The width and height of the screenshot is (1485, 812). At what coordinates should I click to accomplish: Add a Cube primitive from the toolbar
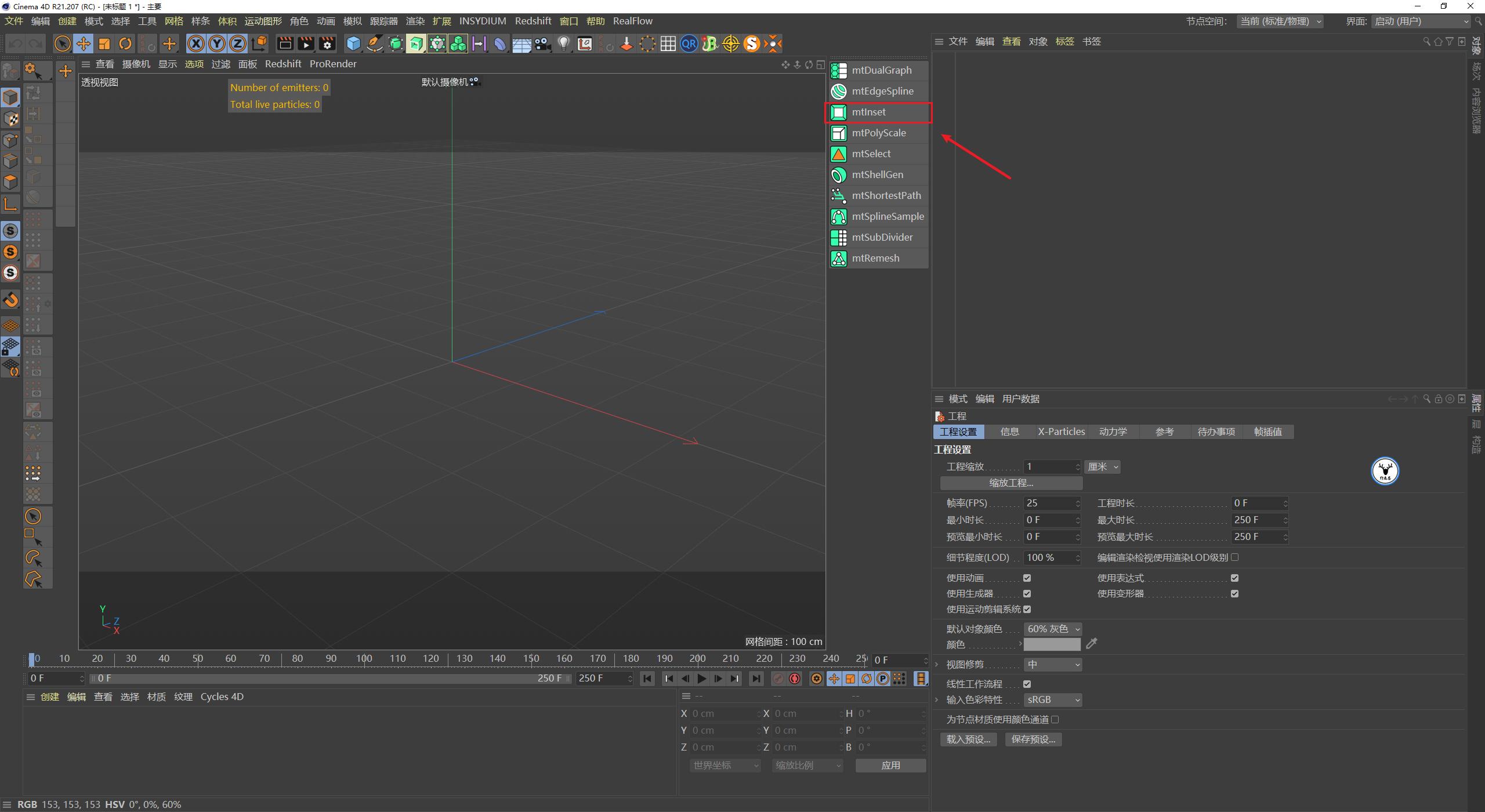[353, 43]
